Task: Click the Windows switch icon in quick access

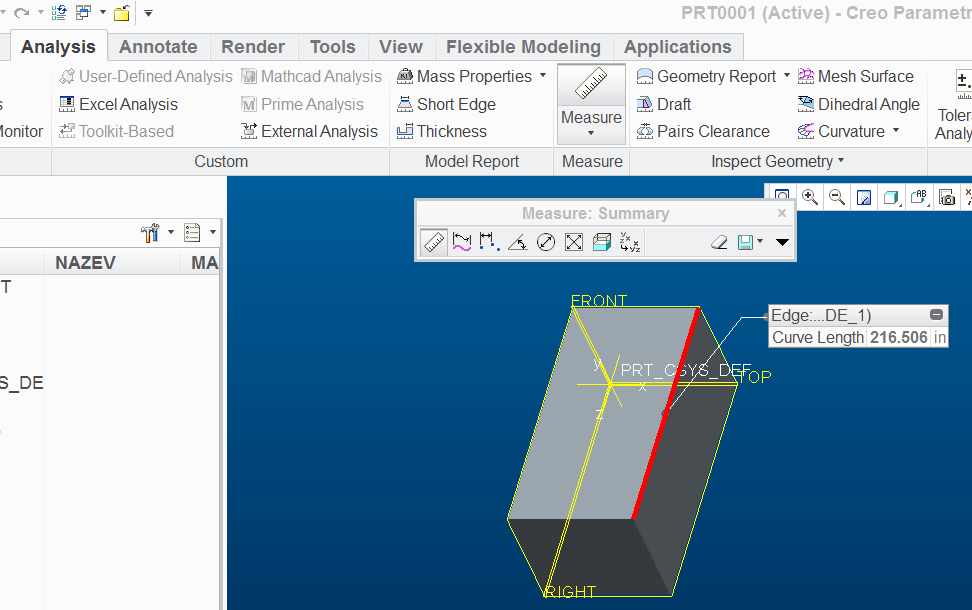Action: click(83, 12)
